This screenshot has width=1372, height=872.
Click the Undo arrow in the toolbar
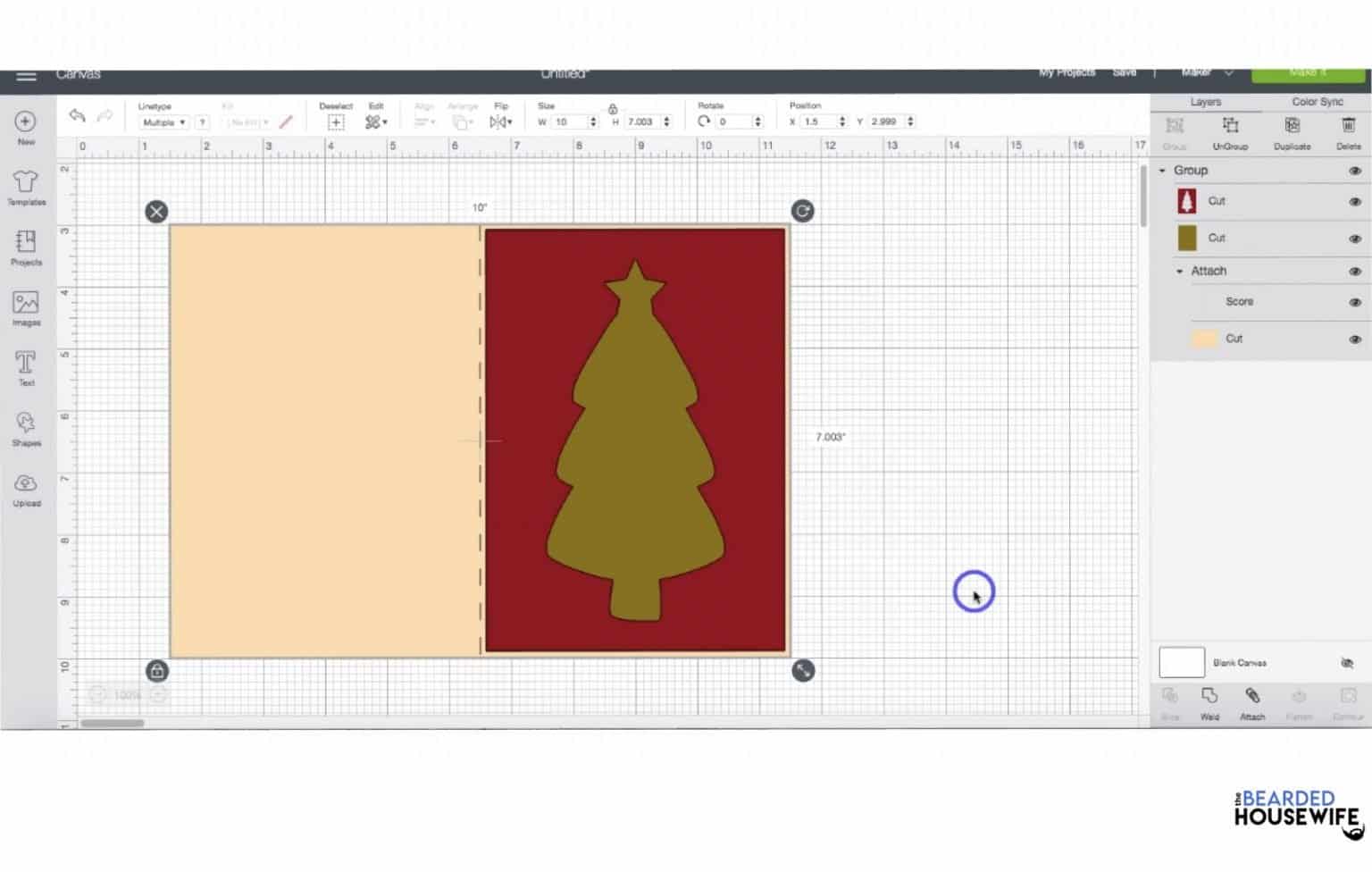pos(77,116)
